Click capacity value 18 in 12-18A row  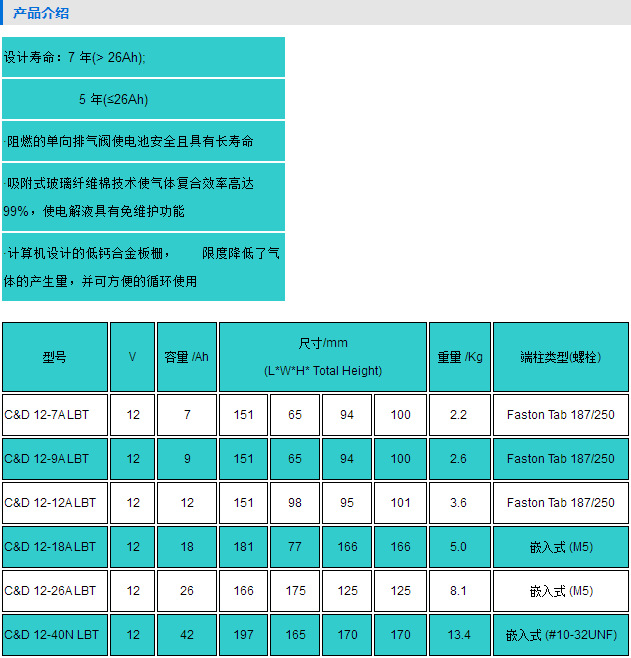coord(187,547)
